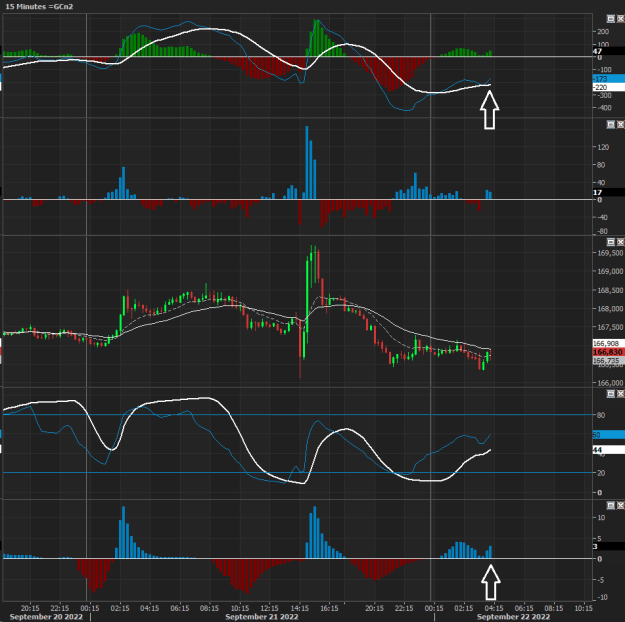The image size is (625, 622).
Task: Click the 3 value label on the bottom histogram
Action: tap(608, 546)
